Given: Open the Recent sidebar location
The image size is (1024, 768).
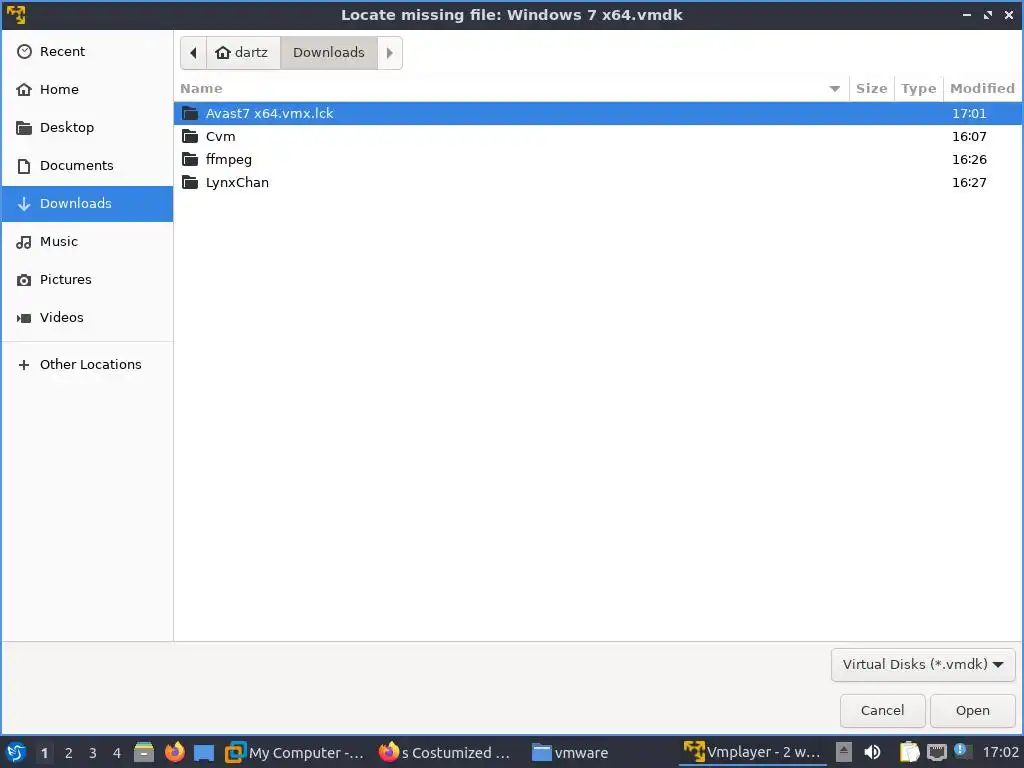Looking at the screenshot, I should (x=88, y=52).
